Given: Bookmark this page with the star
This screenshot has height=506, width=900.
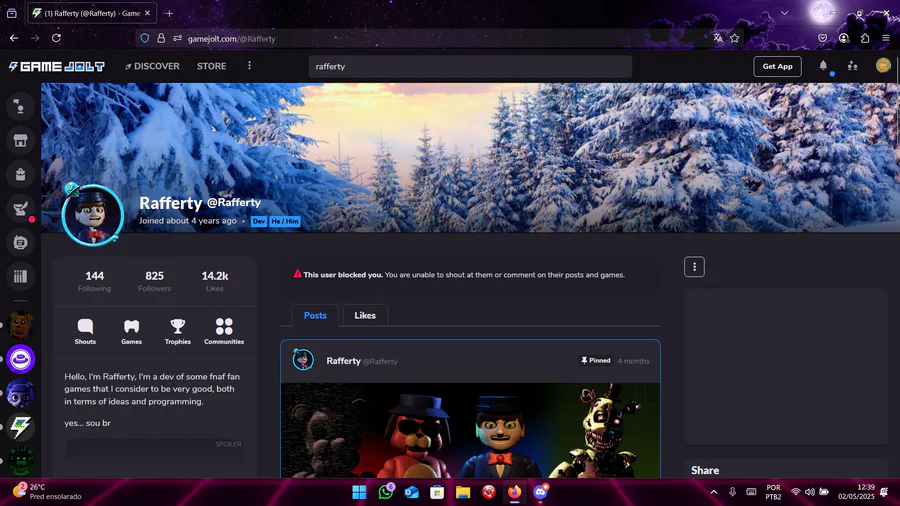Looking at the screenshot, I should 735,38.
